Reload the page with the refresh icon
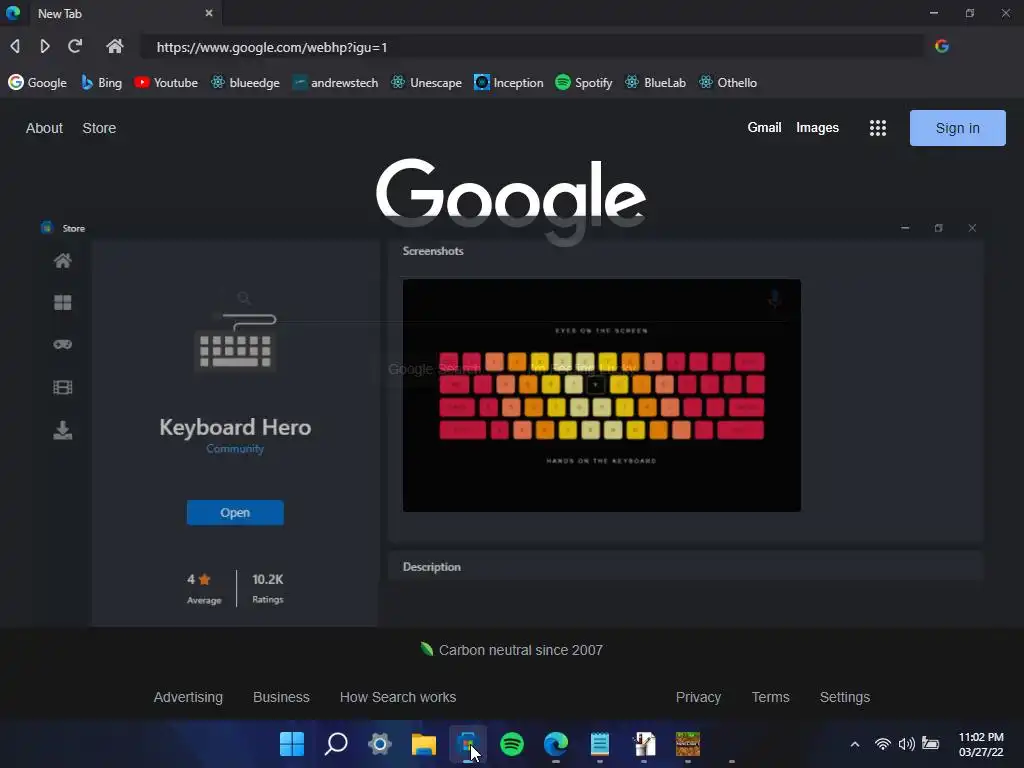1024x768 pixels. pos(75,46)
